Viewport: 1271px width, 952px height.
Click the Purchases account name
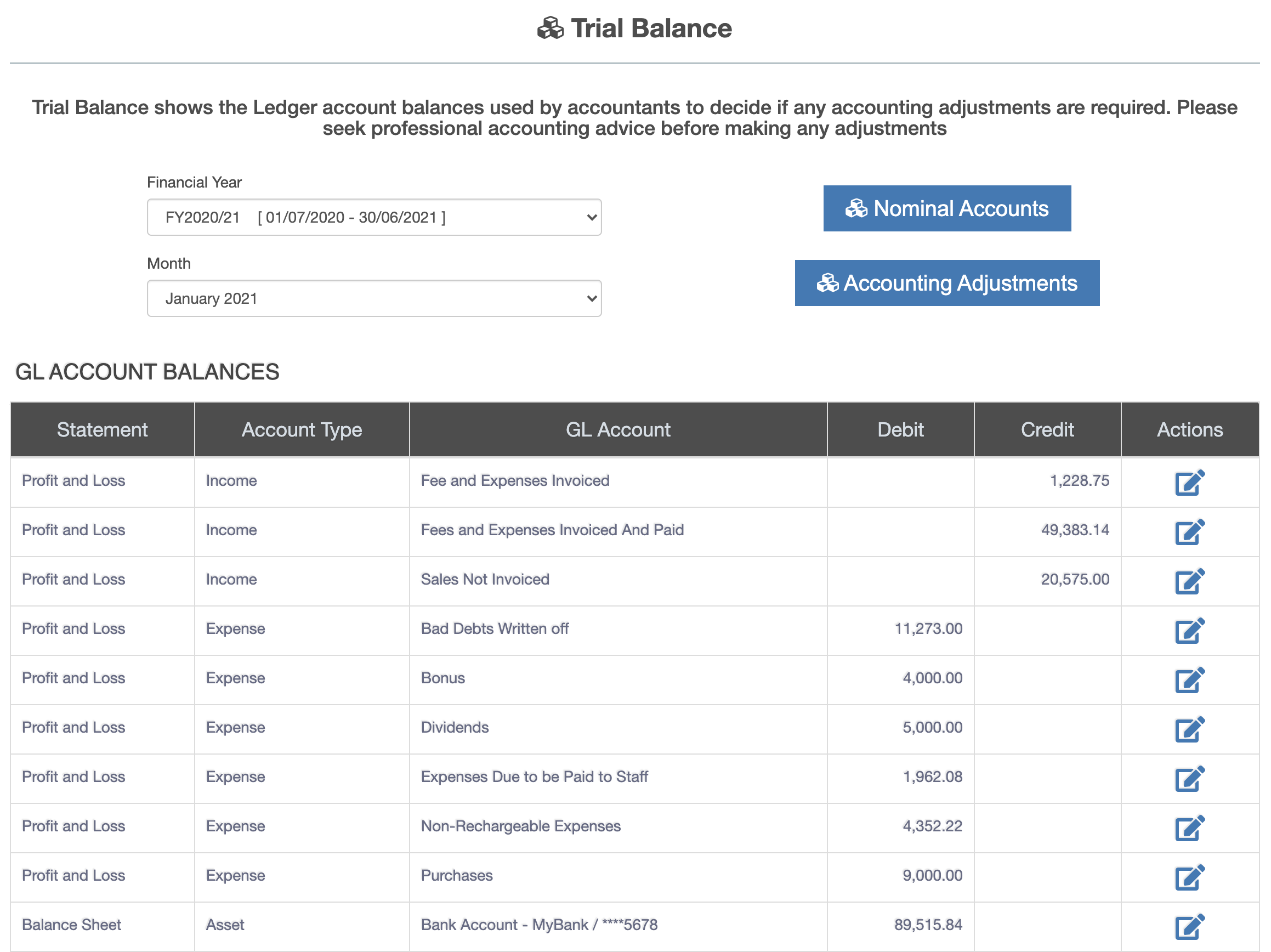(457, 876)
